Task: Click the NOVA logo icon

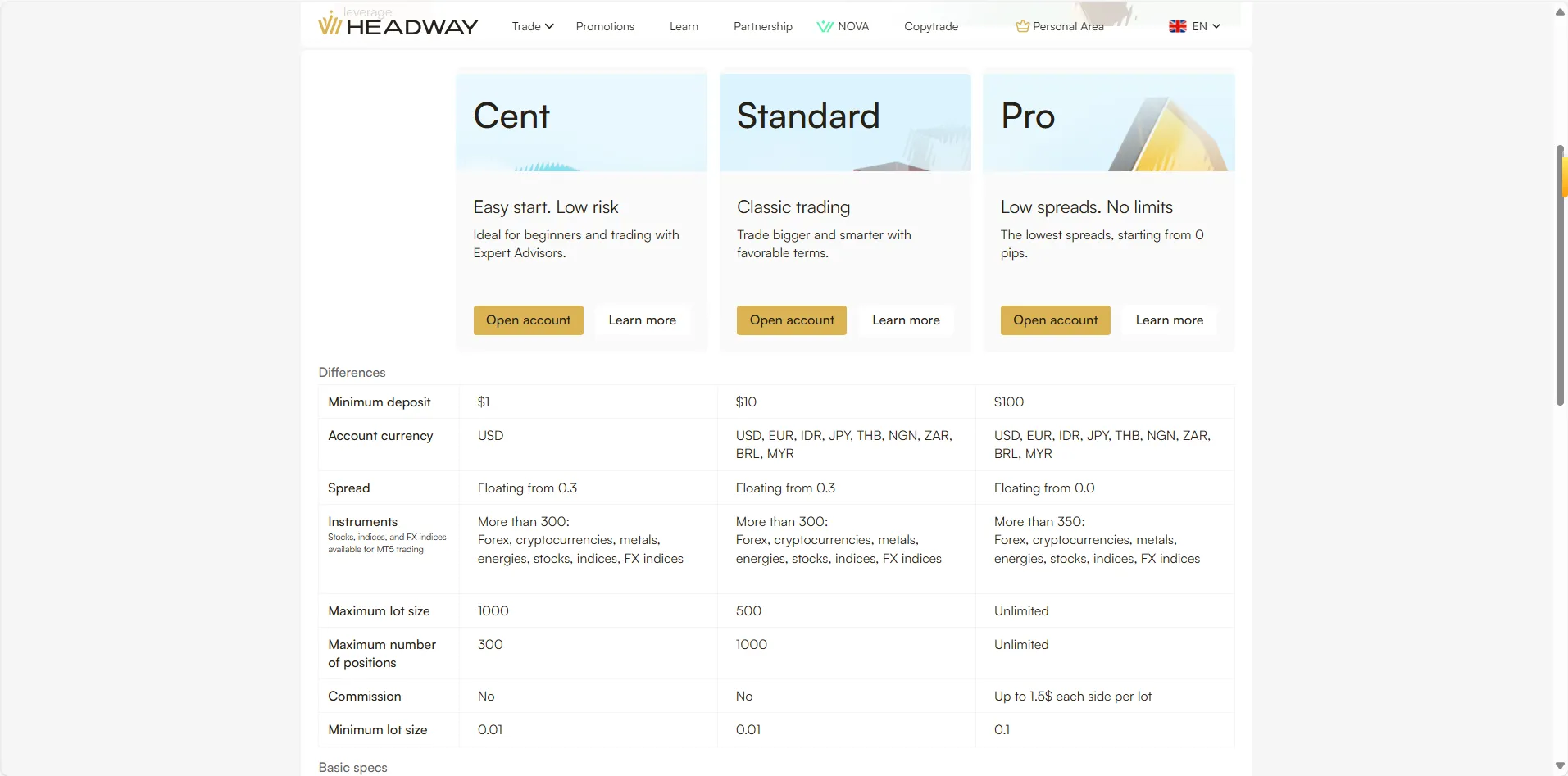Action: point(825,27)
